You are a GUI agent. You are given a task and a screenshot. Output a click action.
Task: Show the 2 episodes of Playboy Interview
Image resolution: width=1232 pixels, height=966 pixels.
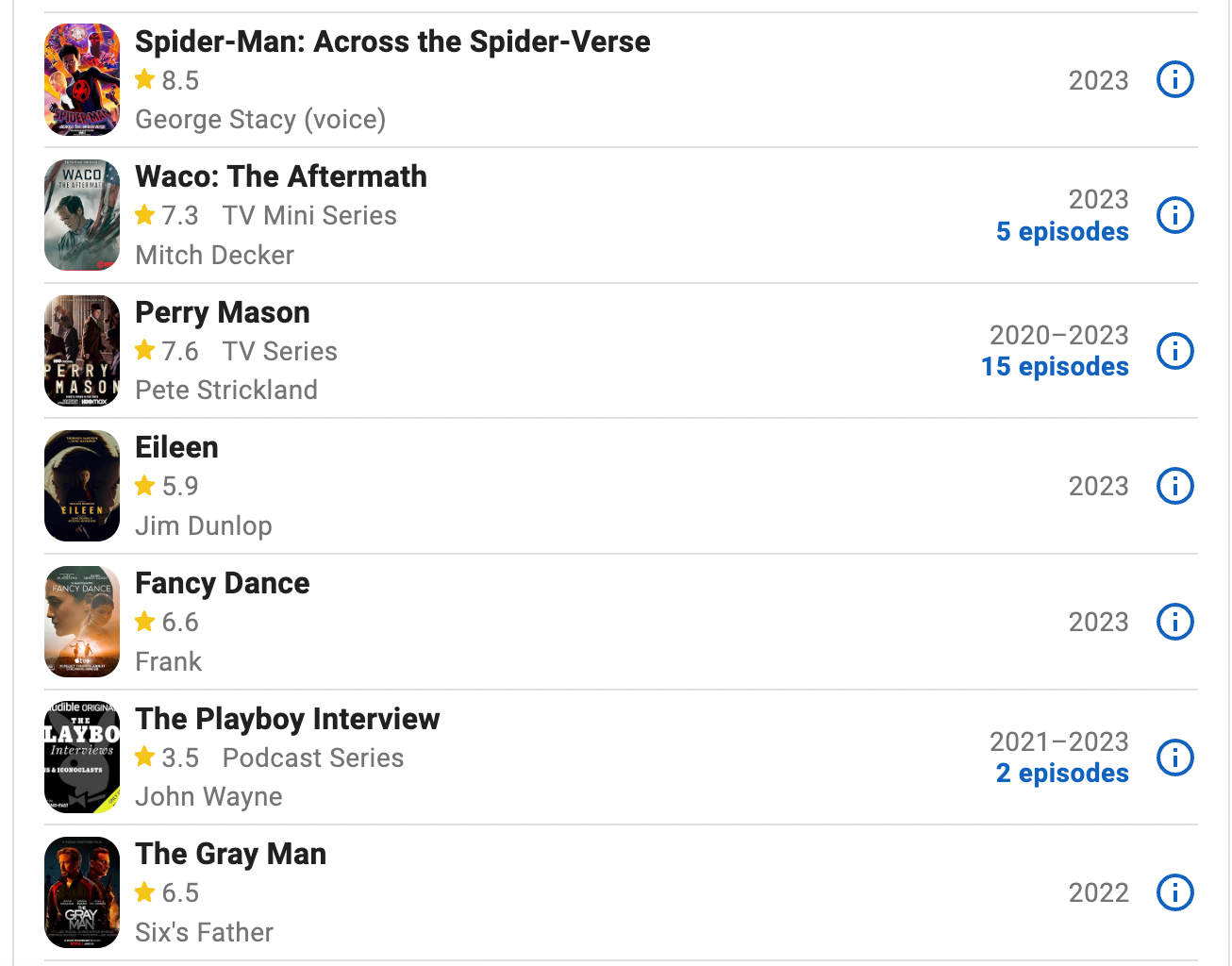click(1062, 774)
